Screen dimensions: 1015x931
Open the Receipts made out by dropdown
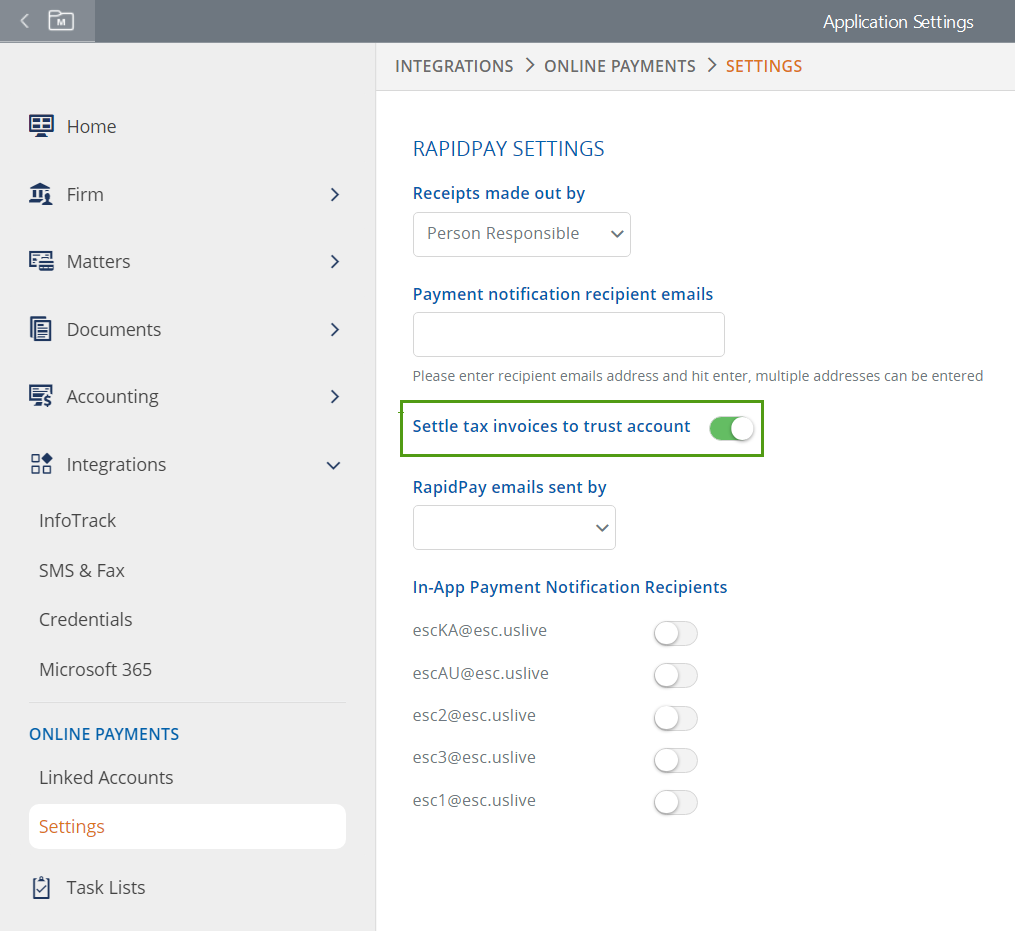point(521,234)
